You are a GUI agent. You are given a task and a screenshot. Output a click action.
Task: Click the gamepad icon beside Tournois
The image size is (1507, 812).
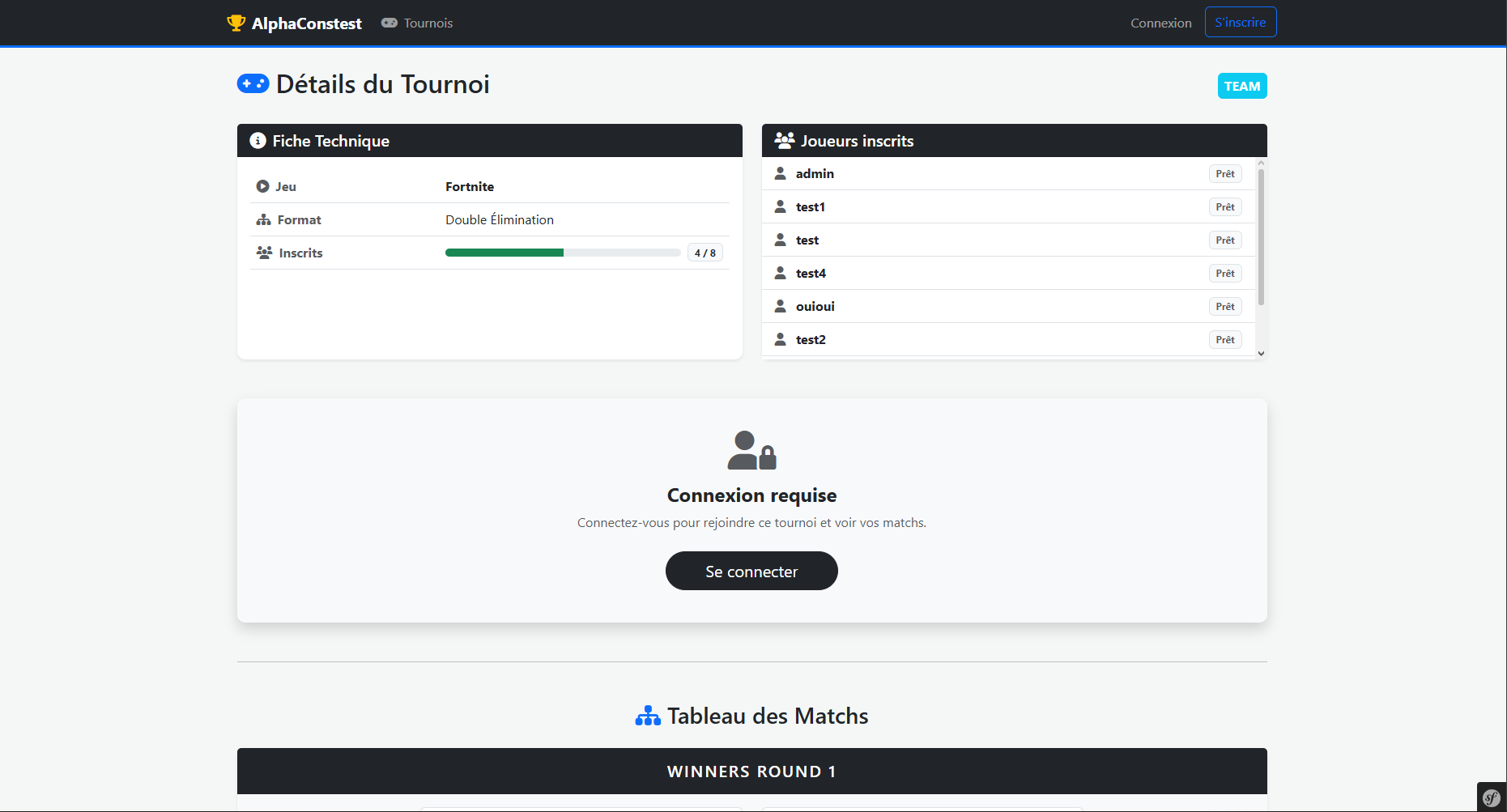(x=390, y=23)
